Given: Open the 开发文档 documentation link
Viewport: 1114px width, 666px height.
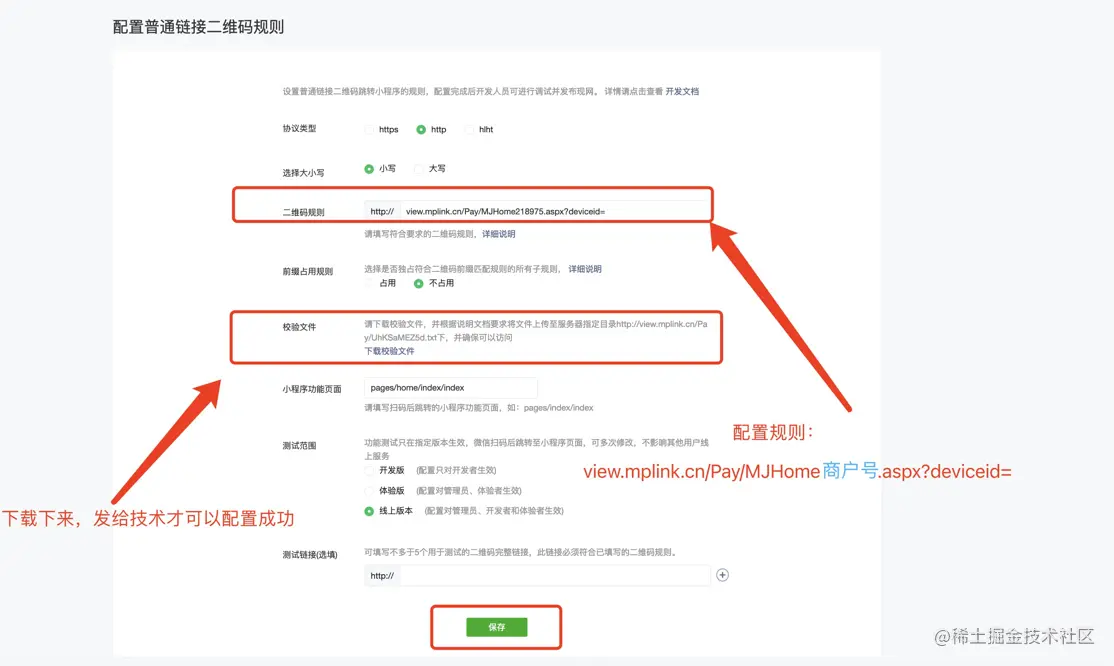Looking at the screenshot, I should [682, 91].
